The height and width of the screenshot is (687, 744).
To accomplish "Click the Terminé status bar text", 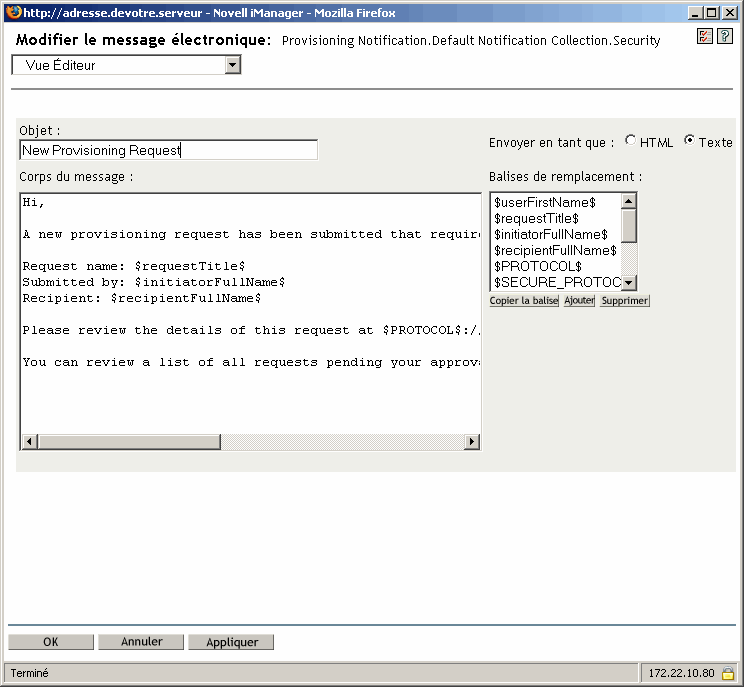I will (x=29, y=673).
